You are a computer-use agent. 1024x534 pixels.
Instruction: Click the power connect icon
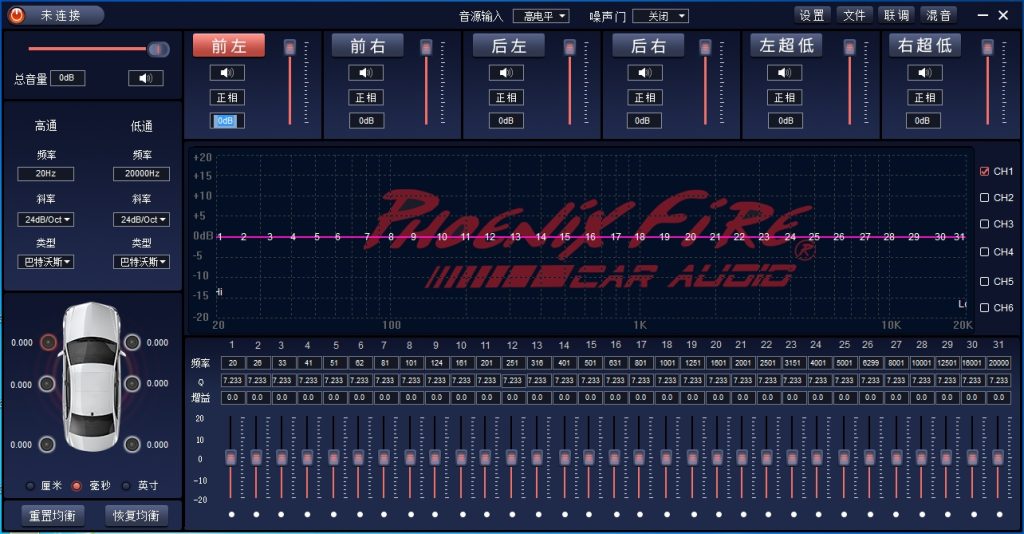click(x=17, y=15)
